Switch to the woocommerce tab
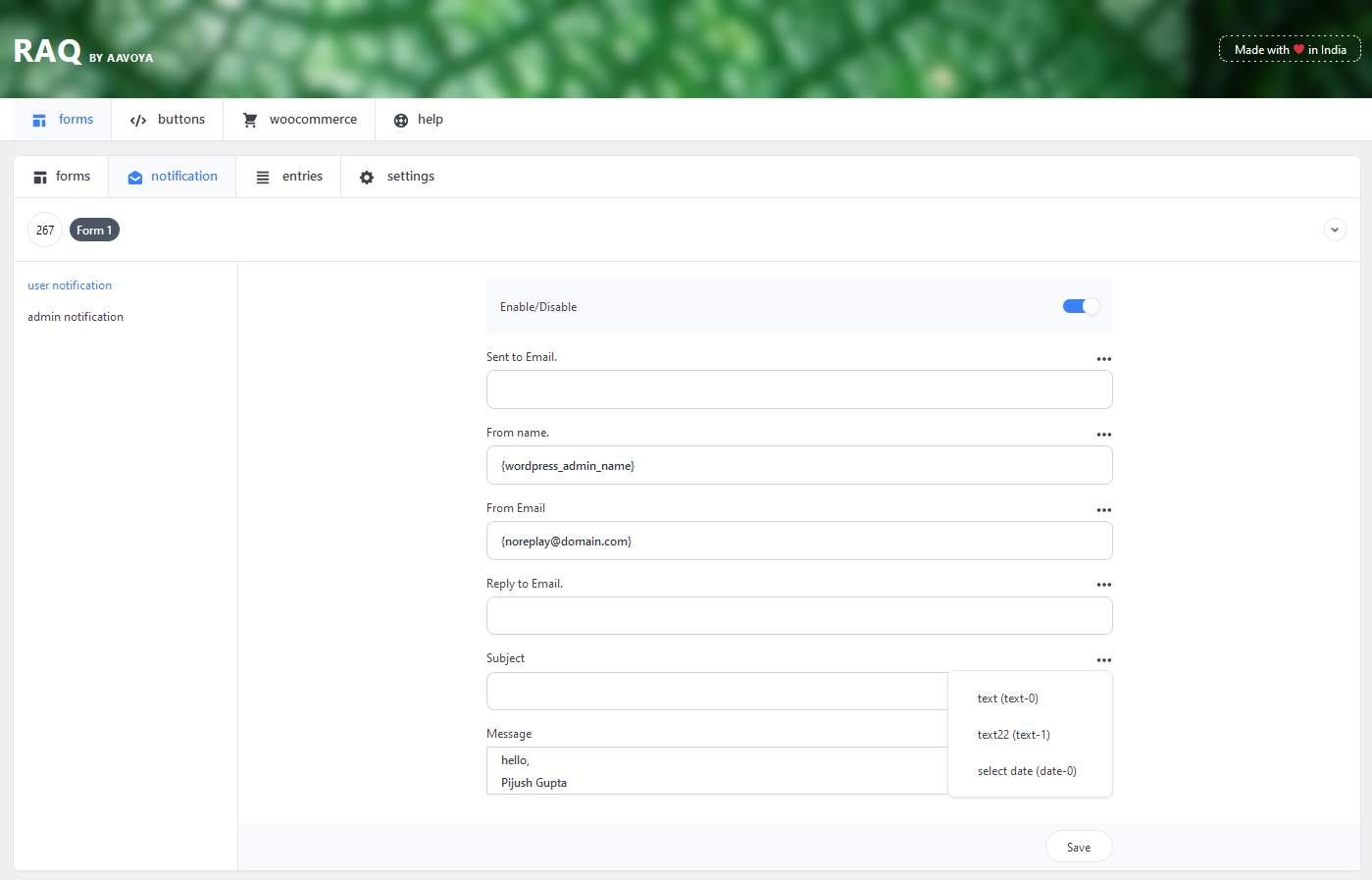The image size is (1372, 880). coord(299,120)
